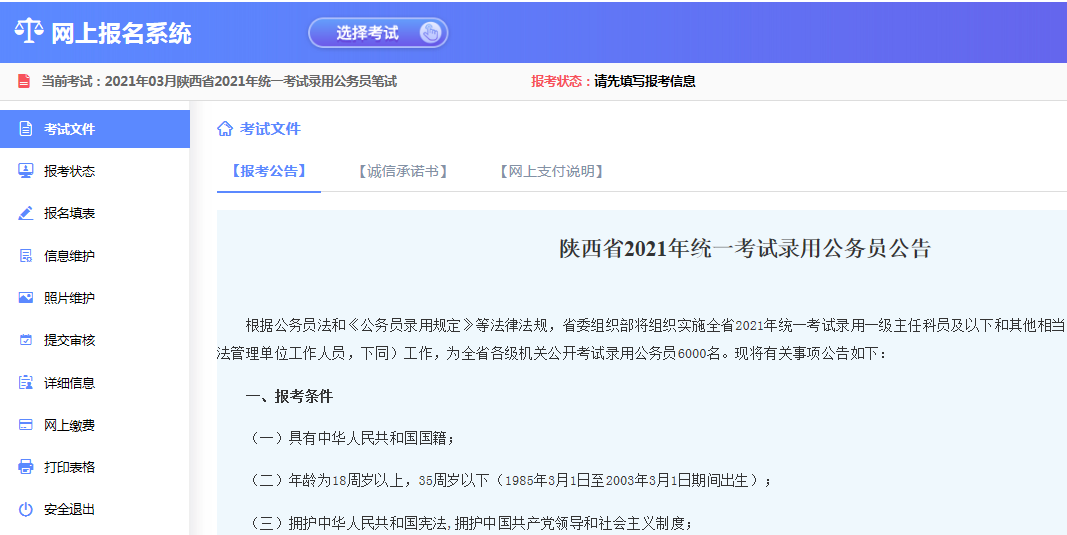The image size is (1067, 535).
Task: Click the paragraph starting 根据公务员法和
Action: (x=656, y=325)
